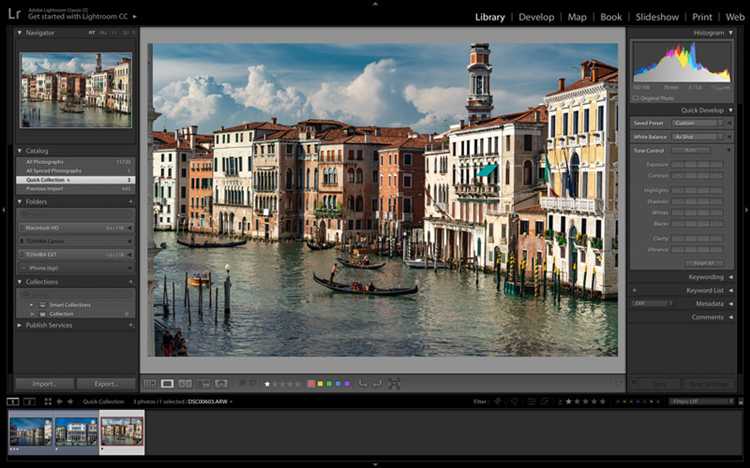Add a new collection with plus icon
Screen dimensions: 750x468
(x=131, y=282)
